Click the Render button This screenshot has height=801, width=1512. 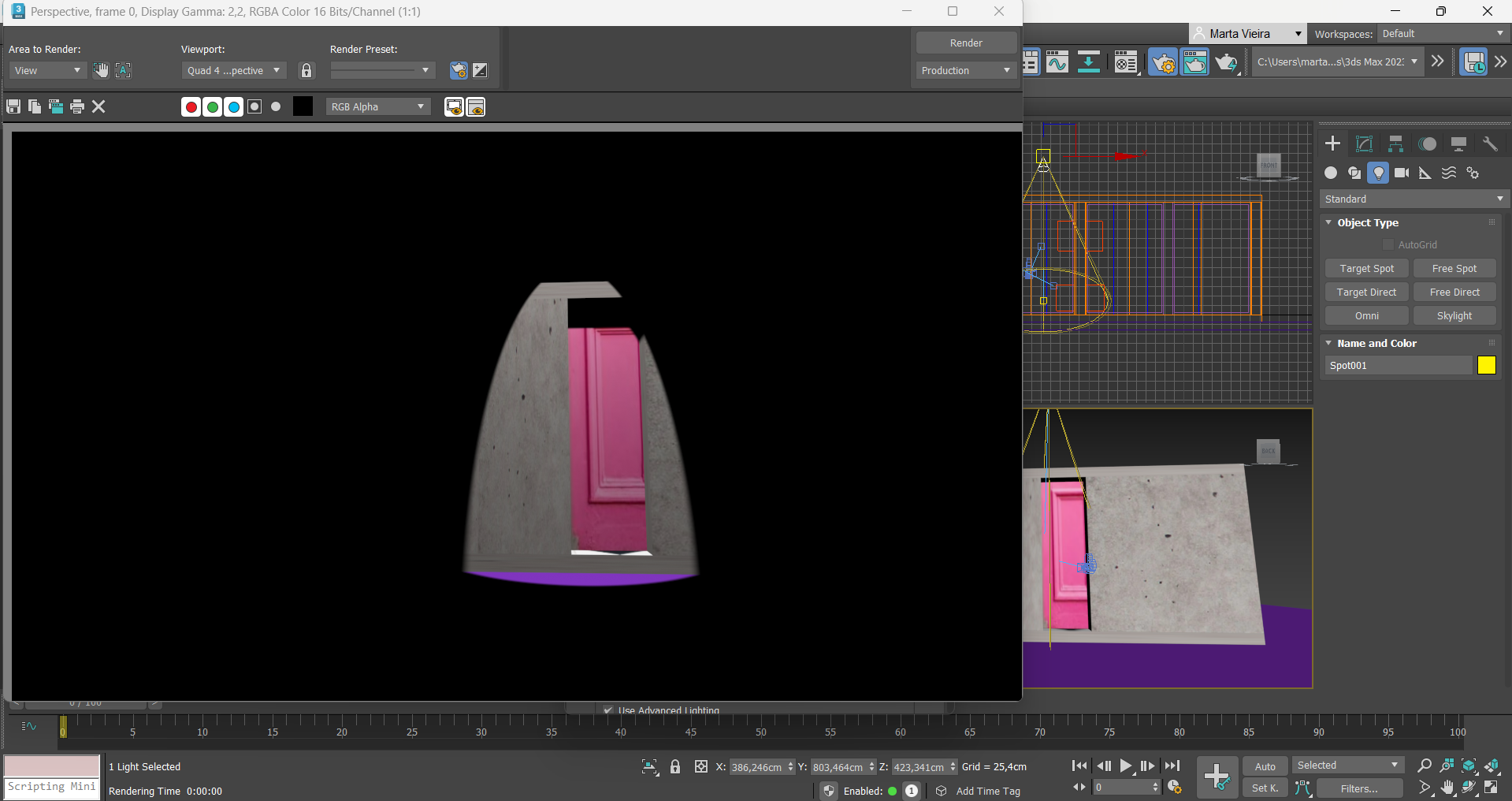(x=965, y=43)
